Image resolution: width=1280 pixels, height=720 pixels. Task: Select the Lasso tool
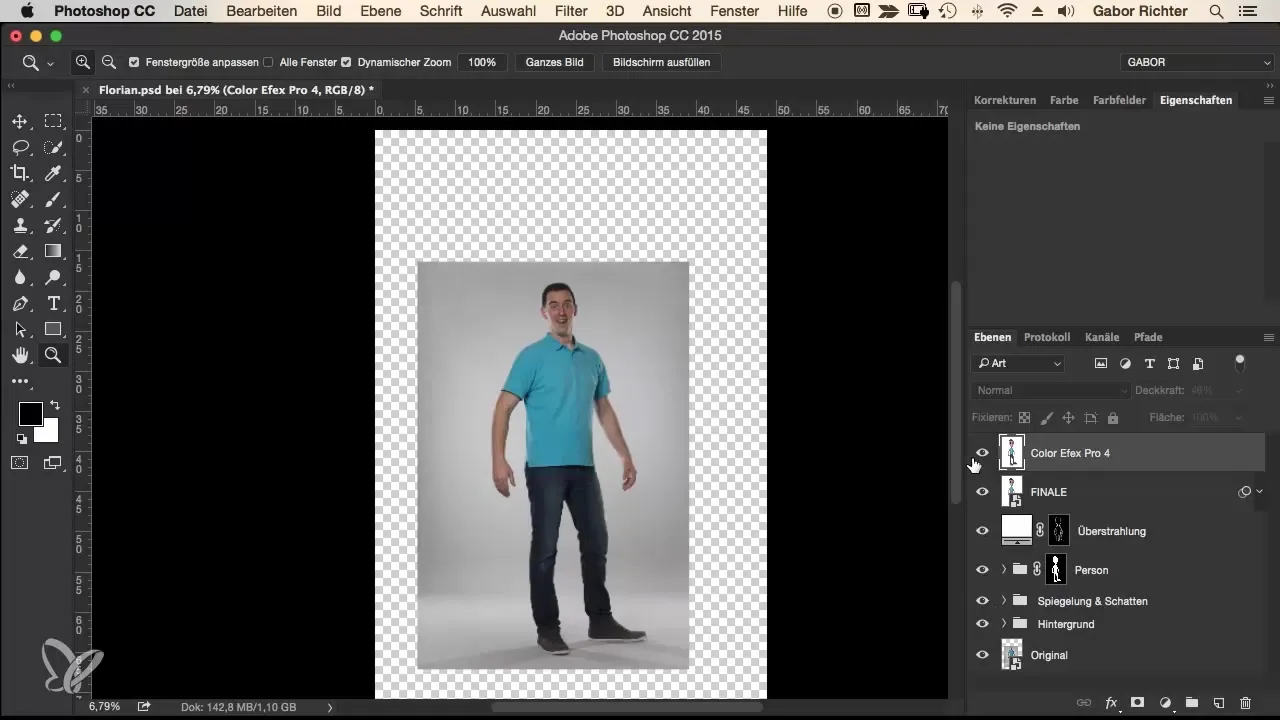tap(19, 147)
